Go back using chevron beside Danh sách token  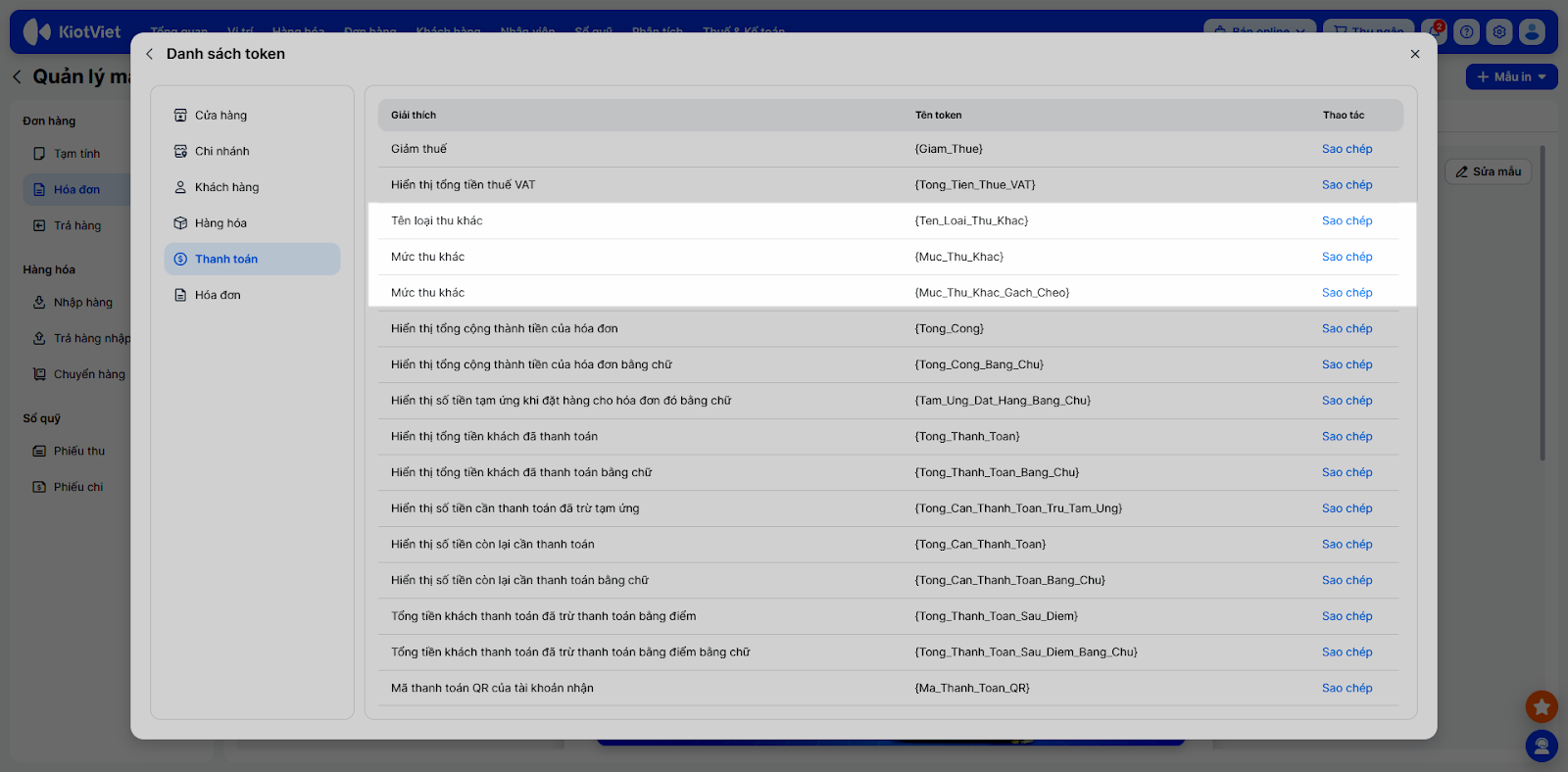click(x=149, y=54)
